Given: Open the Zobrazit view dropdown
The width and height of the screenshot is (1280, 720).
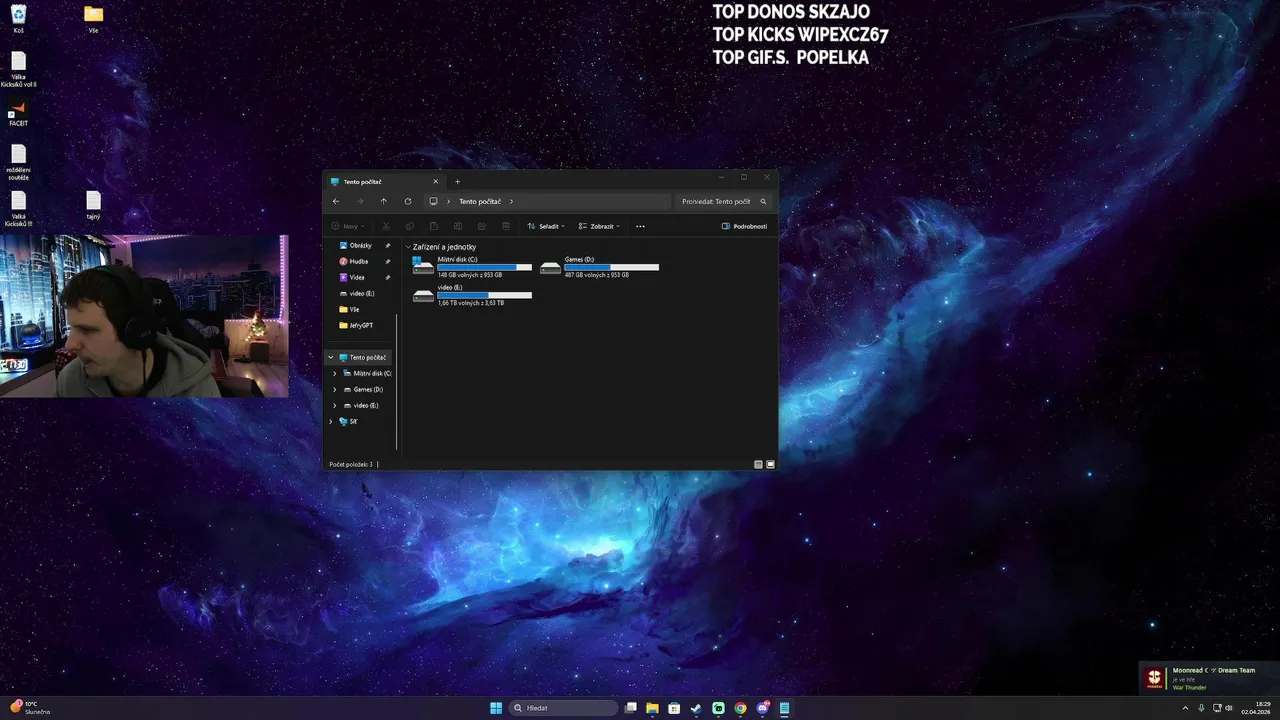Looking at the screenshot, I should [599, 226].
